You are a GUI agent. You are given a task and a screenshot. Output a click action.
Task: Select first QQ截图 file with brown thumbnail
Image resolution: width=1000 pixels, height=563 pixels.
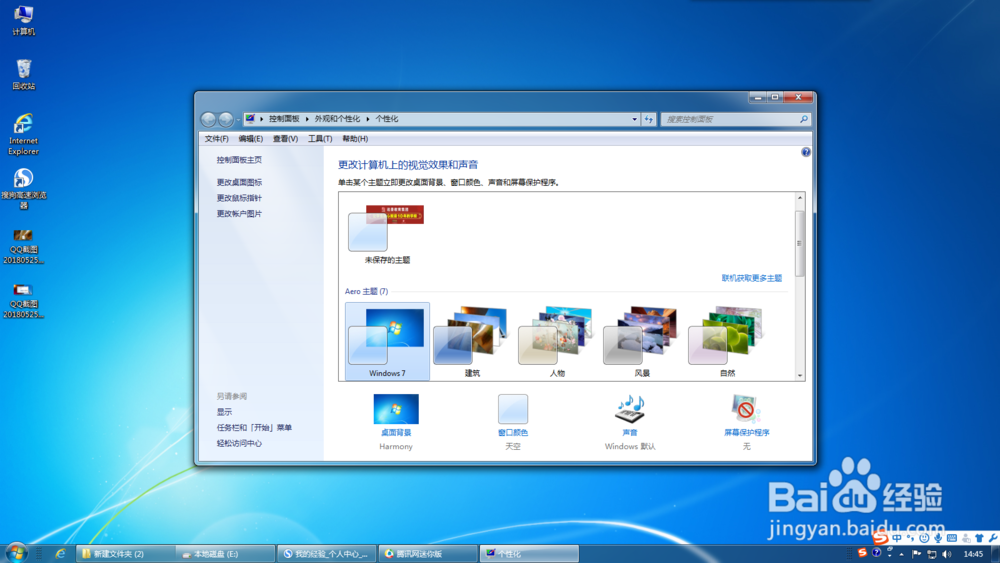pos(24,247)
